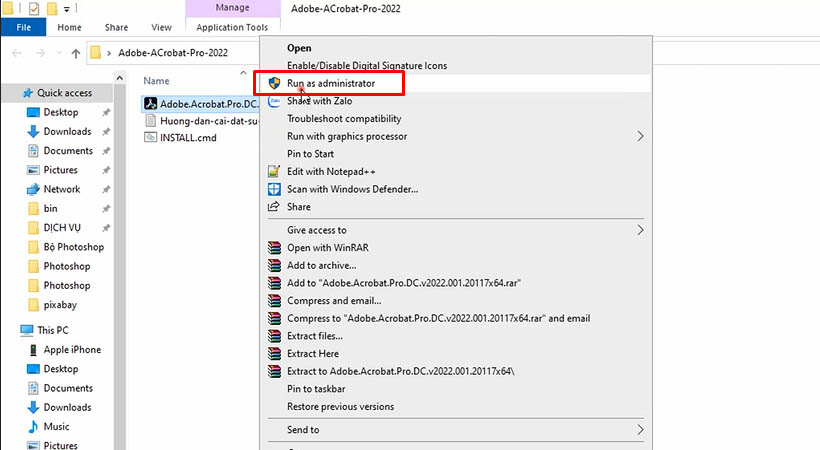Select Open from the context menu

pos(299,48)
